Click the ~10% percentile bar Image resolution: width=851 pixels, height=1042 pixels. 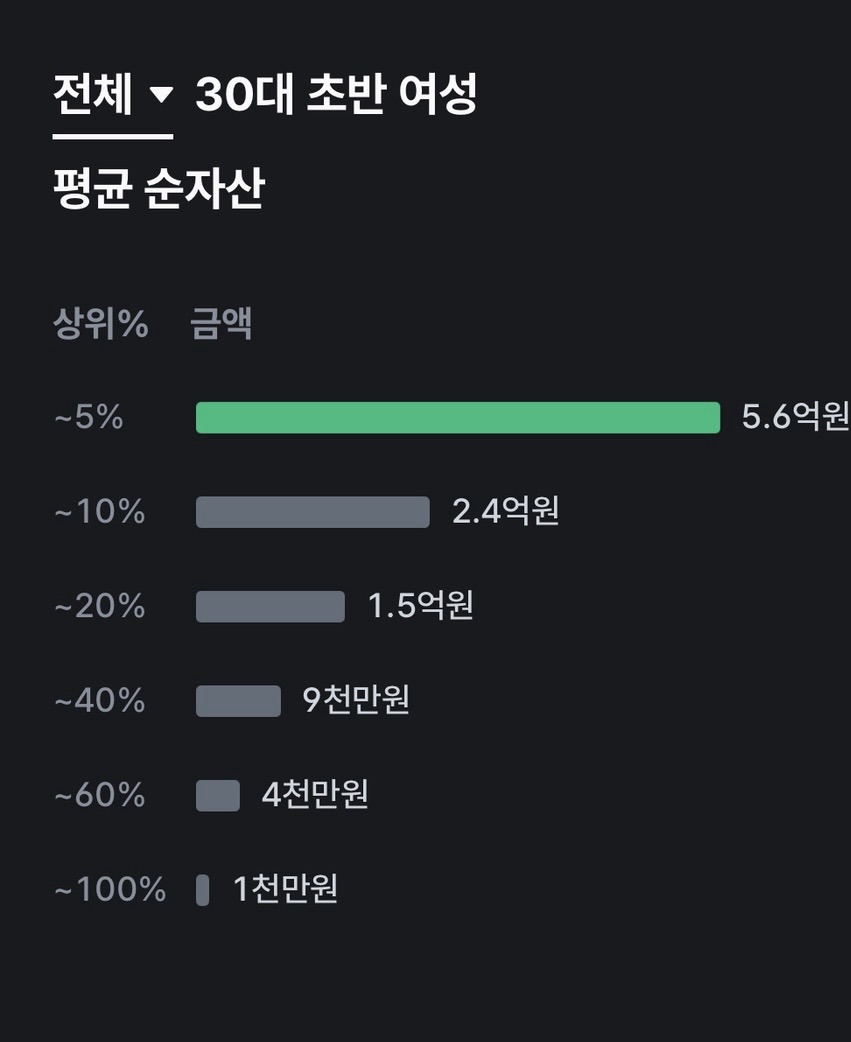(311, 512)
